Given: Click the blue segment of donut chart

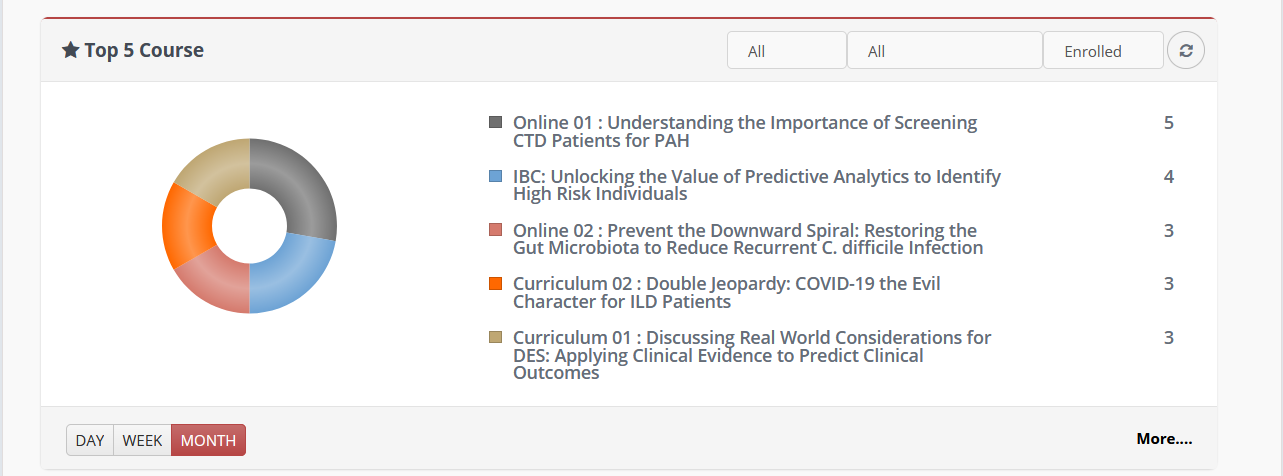Looking at the screenshot, I should click(x=289, y=275).
